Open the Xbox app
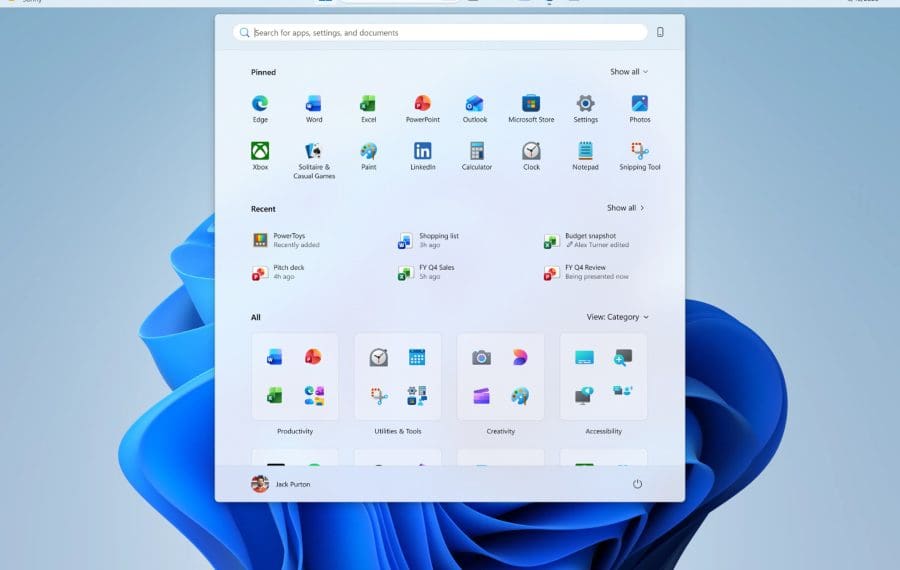The image size is (900, 570). 260,156
